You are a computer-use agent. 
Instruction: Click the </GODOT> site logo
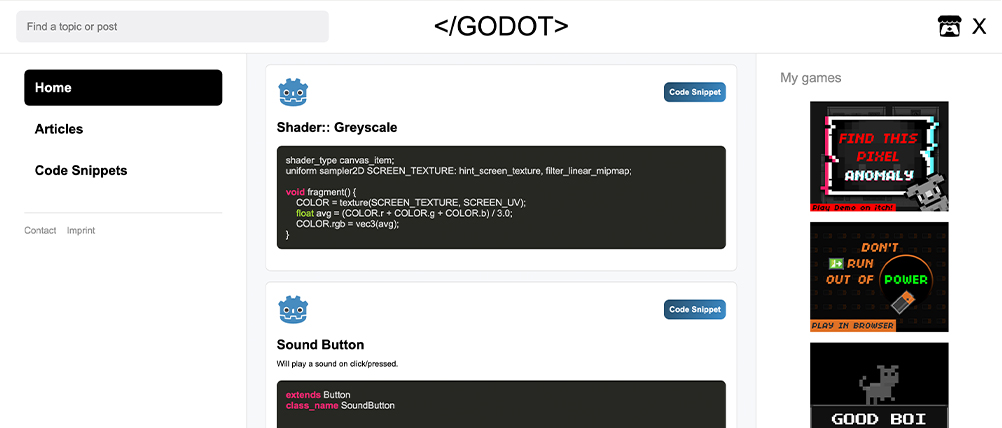click(501, 27)
